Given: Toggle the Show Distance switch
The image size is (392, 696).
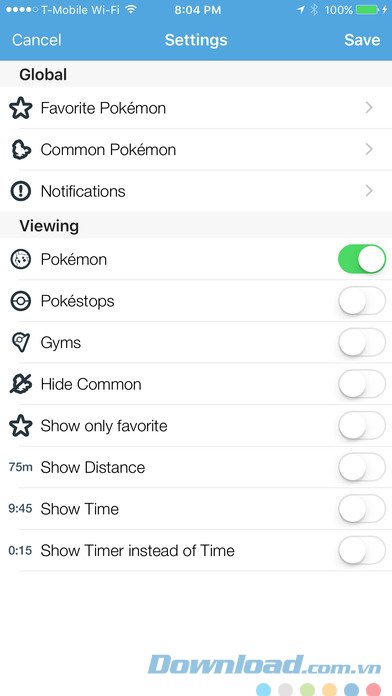Looking at the screenshot, I should click(x=362, y=467).
